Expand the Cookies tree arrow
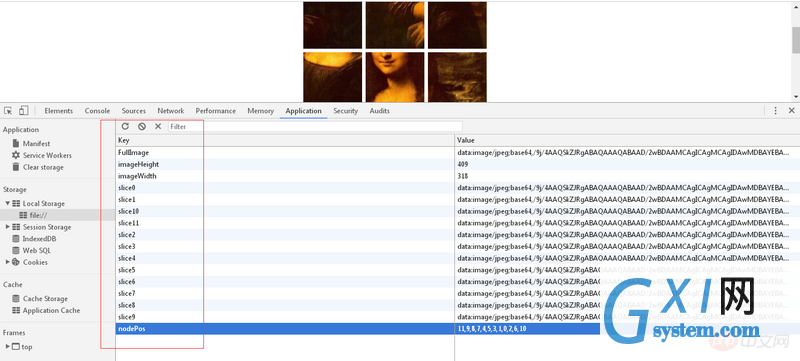The width and height of the screenshot is (800, 361). coord(8,262)
